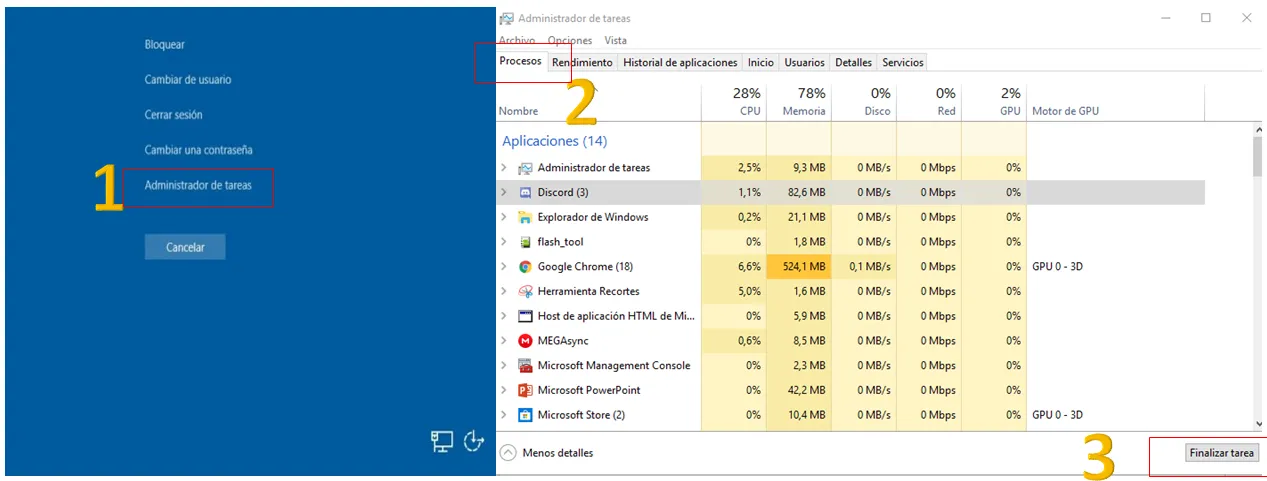Expand the Microsoft PowerPoint row

pos(504,390)
